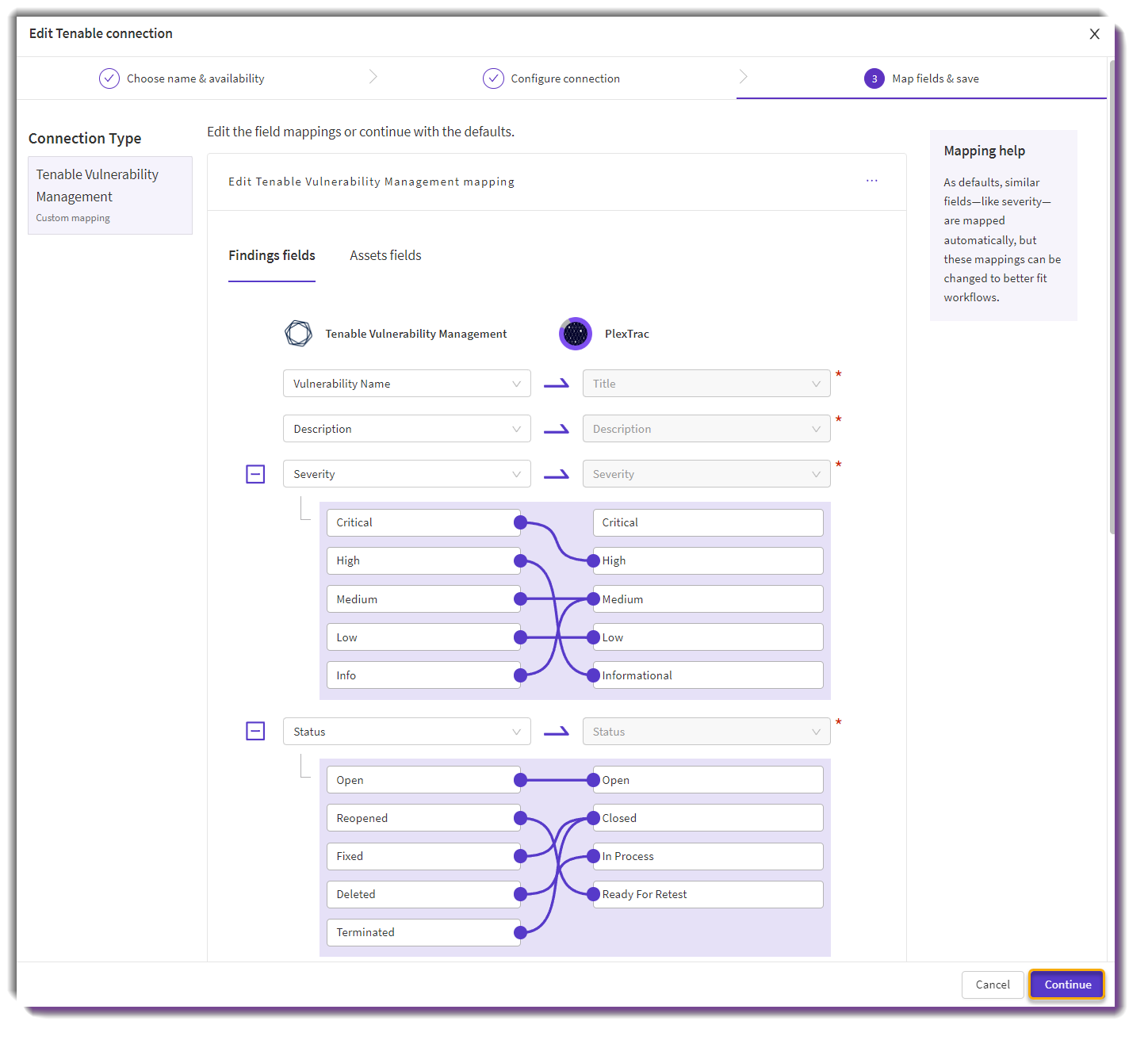Click connector dot on Tenable High severity
1148x1040 pixels.
pos(520,560)
